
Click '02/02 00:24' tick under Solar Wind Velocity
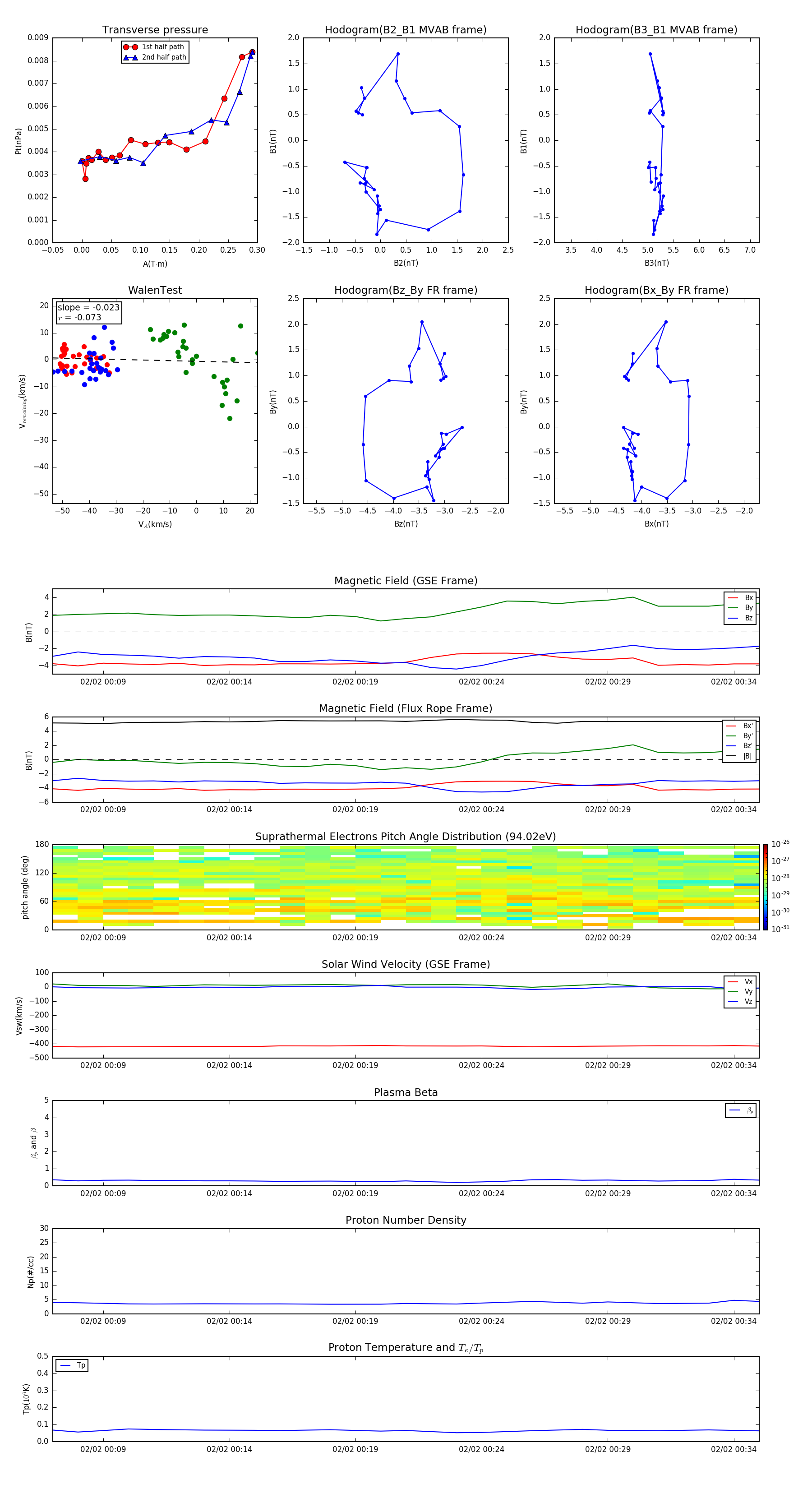point(481,1066)
